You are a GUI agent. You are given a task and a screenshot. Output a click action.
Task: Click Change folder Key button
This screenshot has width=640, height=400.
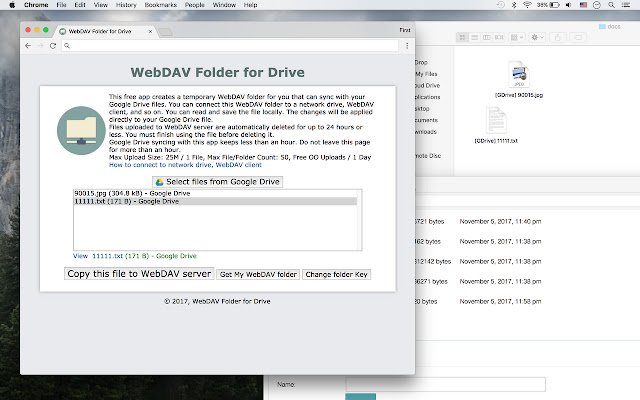(x=336, y=274)
